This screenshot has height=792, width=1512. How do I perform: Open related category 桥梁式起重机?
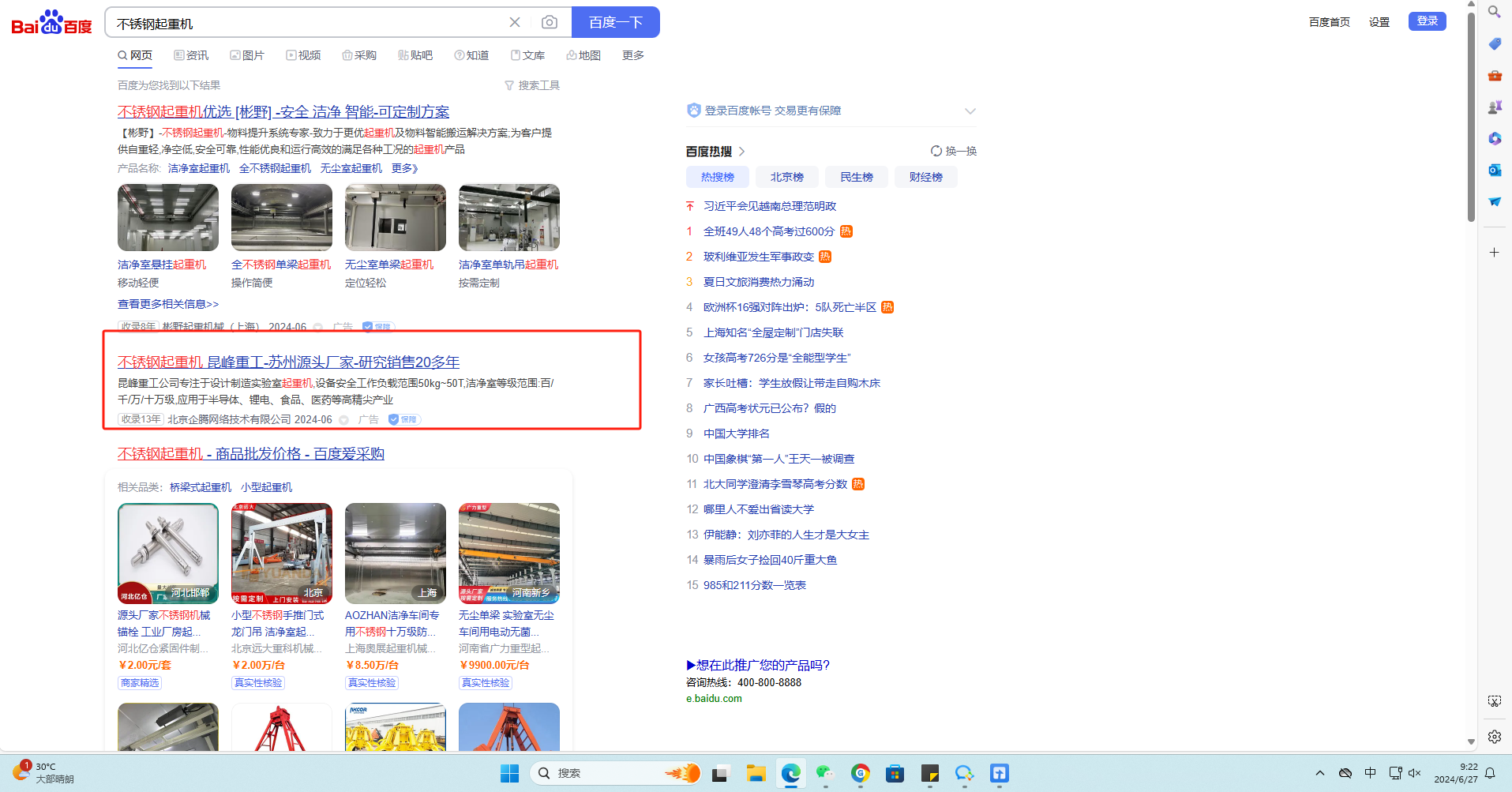(x=201, y=487)
